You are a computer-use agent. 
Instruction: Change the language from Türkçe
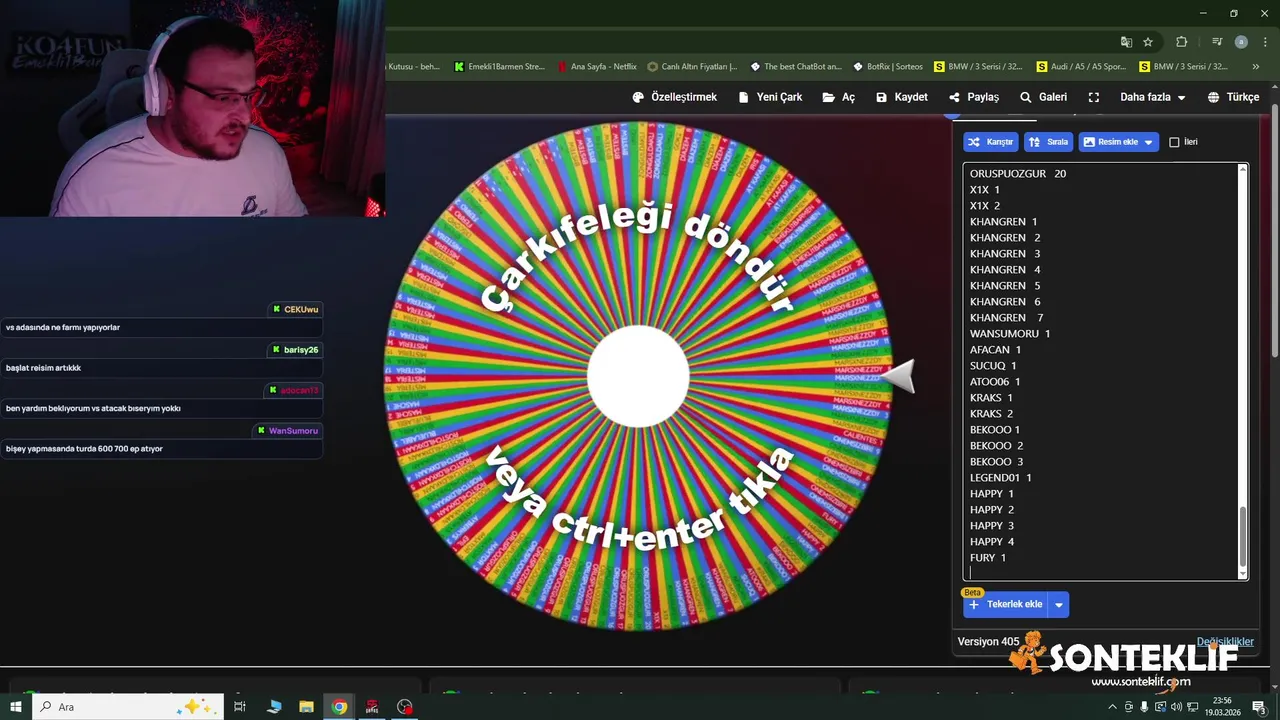1233,97
